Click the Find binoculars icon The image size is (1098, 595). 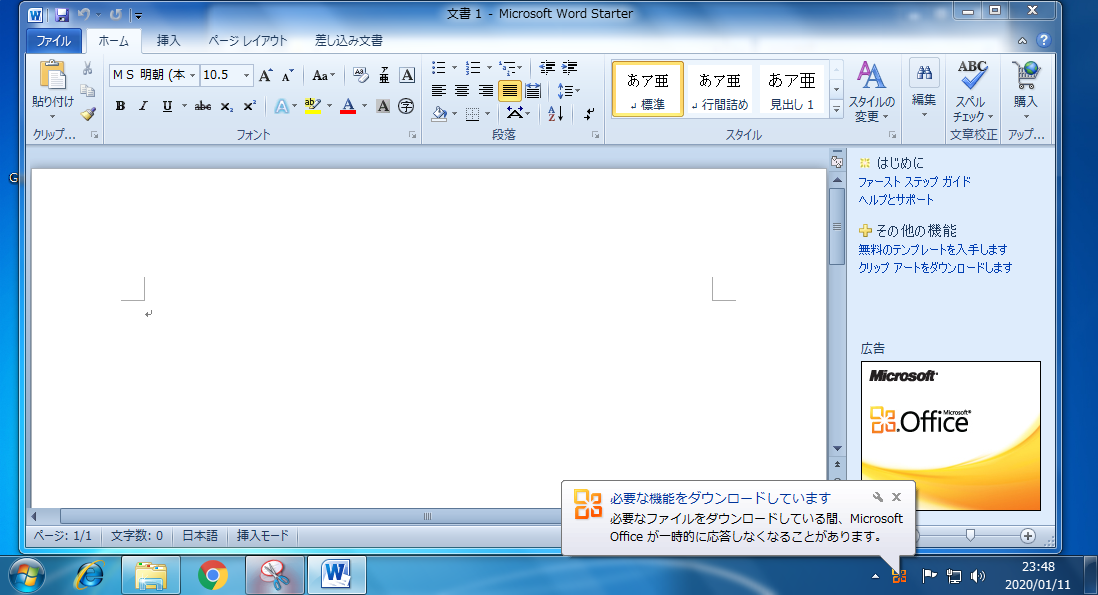point(924,74)
